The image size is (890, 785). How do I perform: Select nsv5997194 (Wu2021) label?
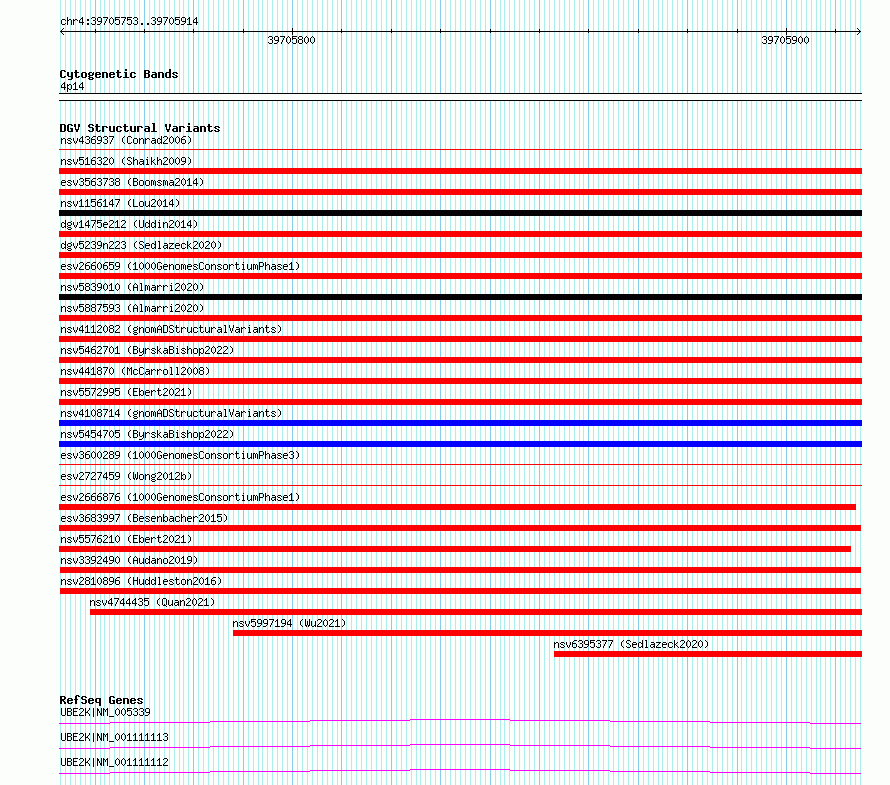(289, 623)
